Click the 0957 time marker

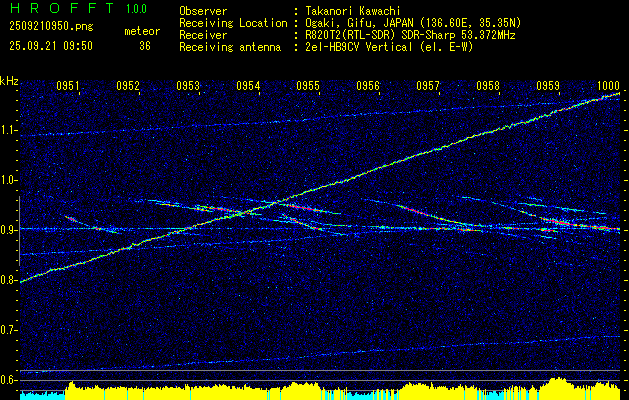coord(428,86)
